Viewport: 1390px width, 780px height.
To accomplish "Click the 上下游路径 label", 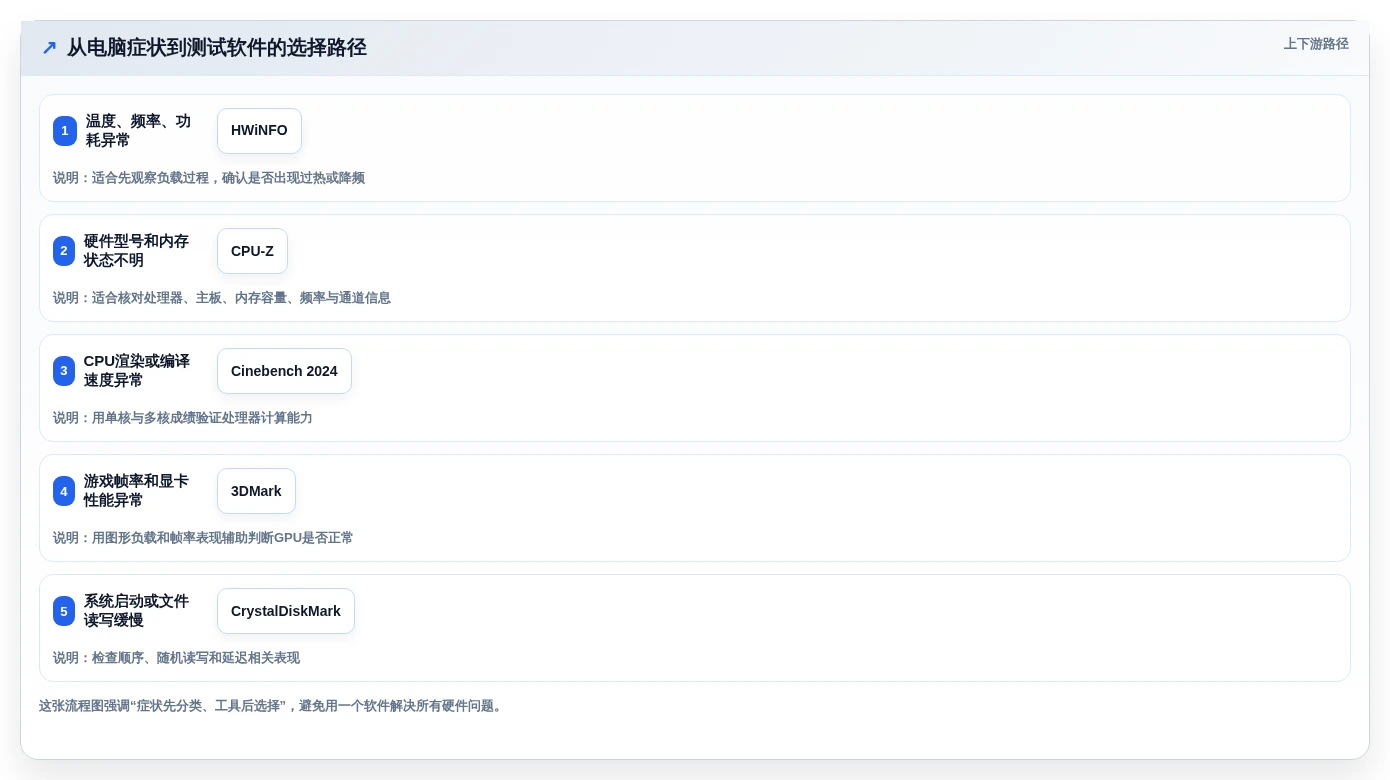I will click(1316, 44).
